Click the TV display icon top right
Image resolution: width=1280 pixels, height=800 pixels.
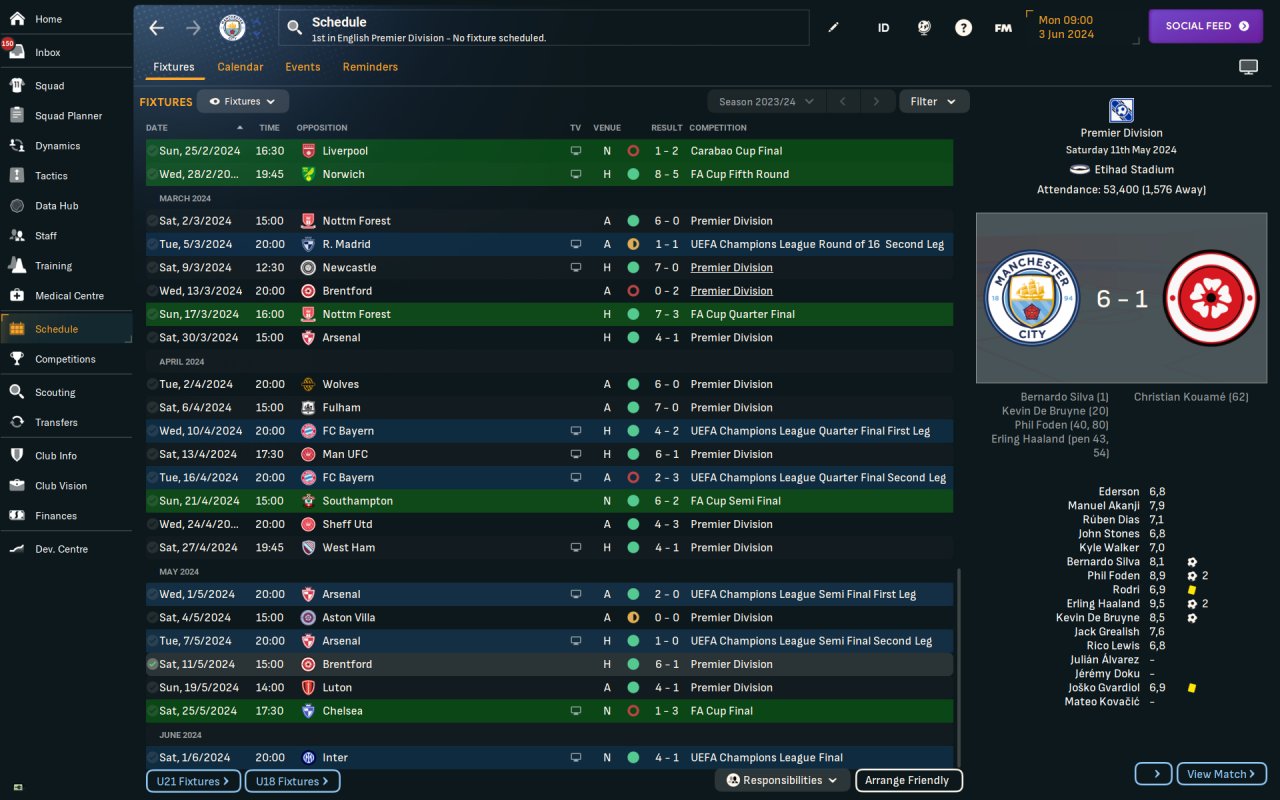(x=1248, y=67)
